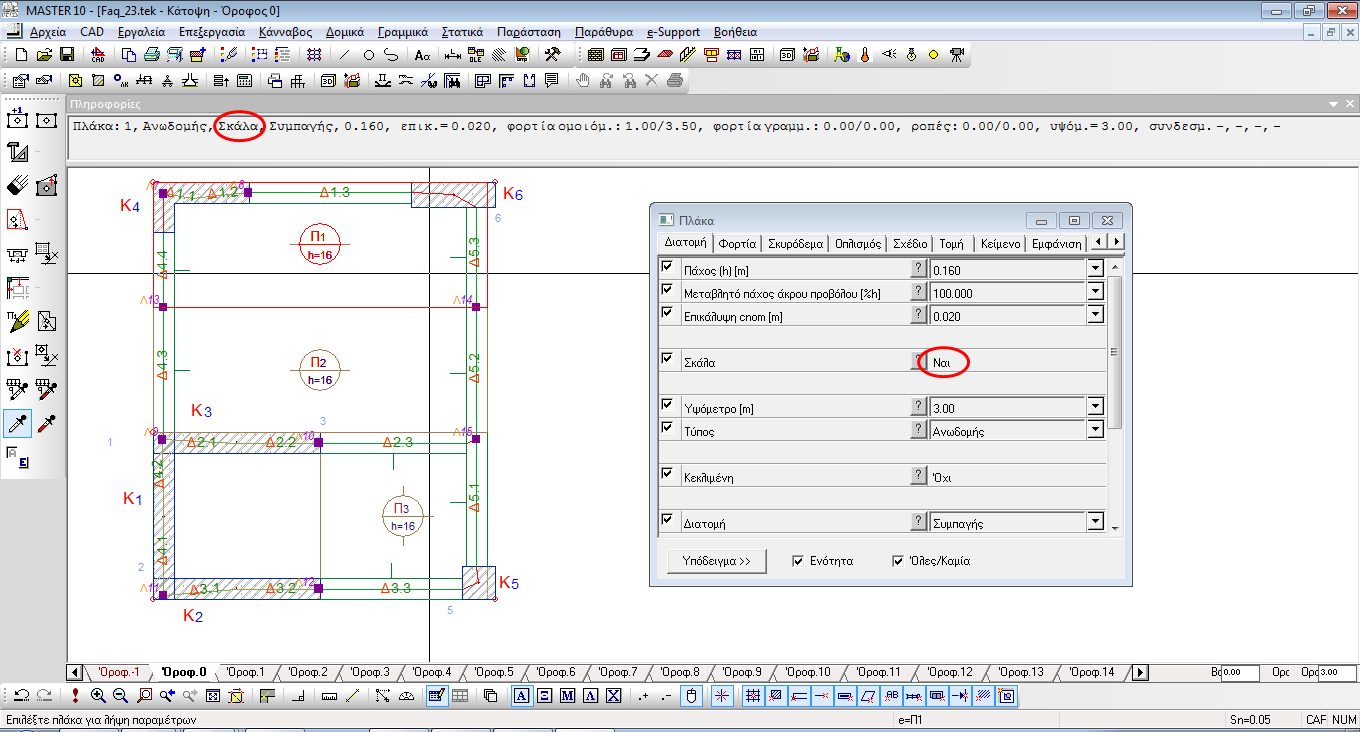The height and width of the screenshot is (732, 1360).
Task: Select the eraser tool in left toolbar
Action: (x=17, y=185)
